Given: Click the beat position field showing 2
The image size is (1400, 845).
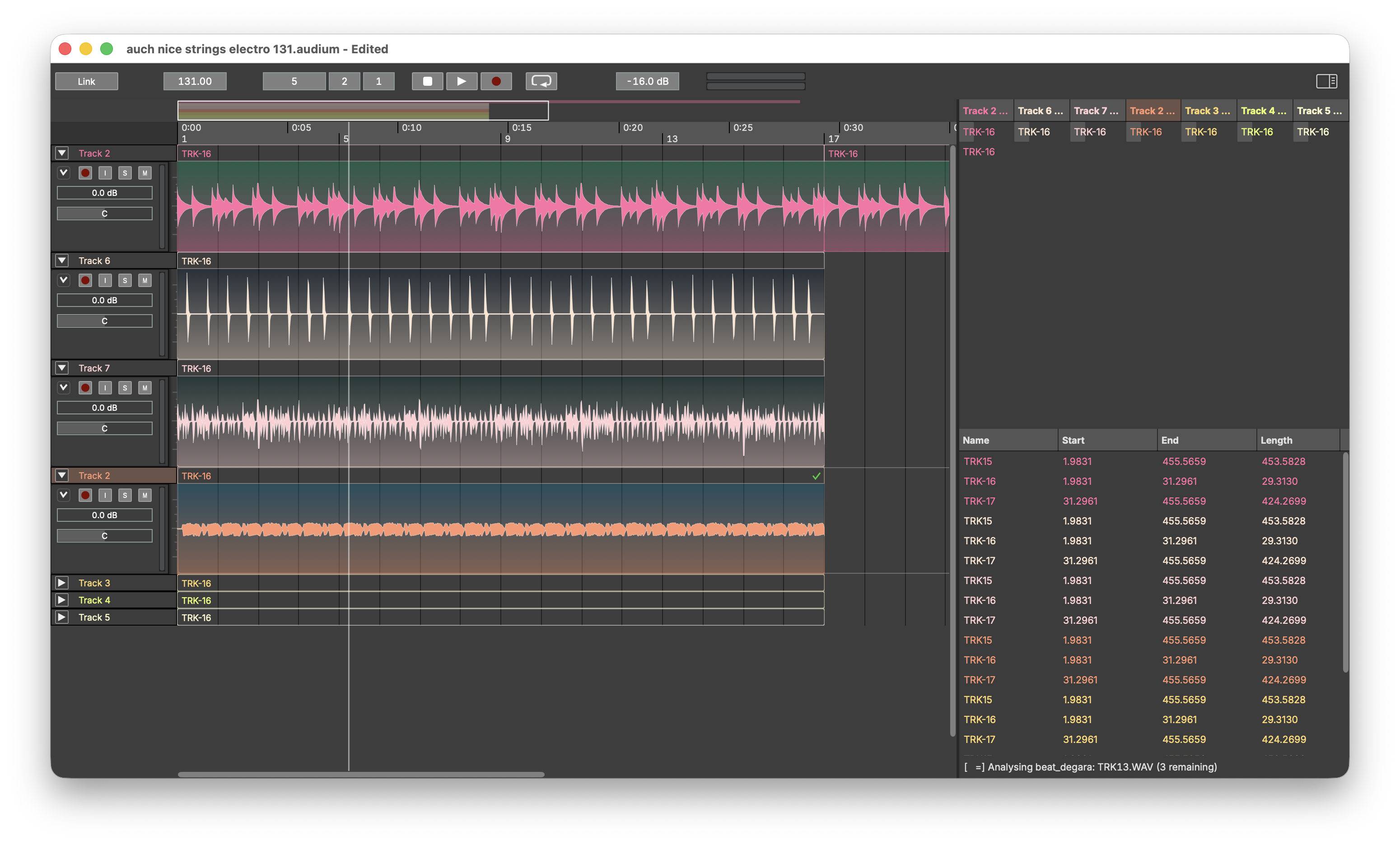Looking at the screenshot, I should click(x=344, y=81).
